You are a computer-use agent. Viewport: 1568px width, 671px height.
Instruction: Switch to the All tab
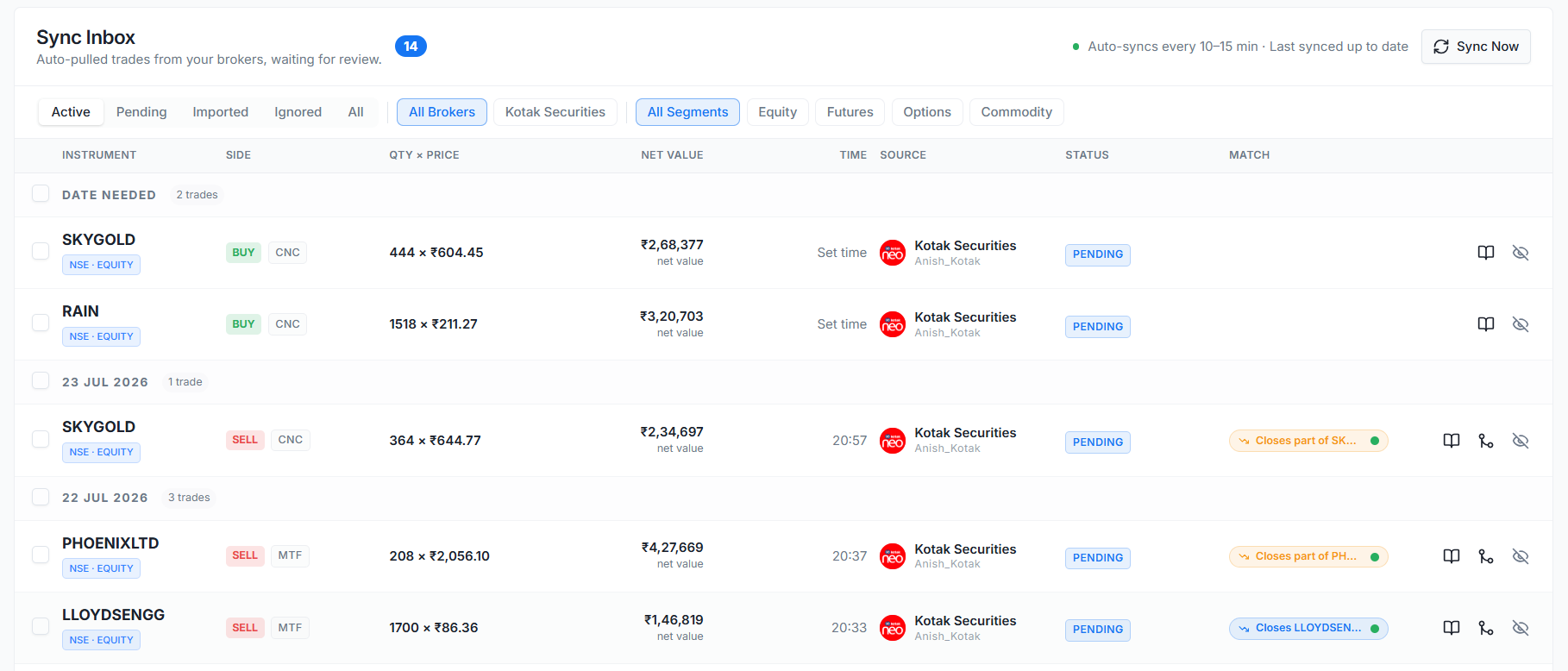[x=356, y=112]
